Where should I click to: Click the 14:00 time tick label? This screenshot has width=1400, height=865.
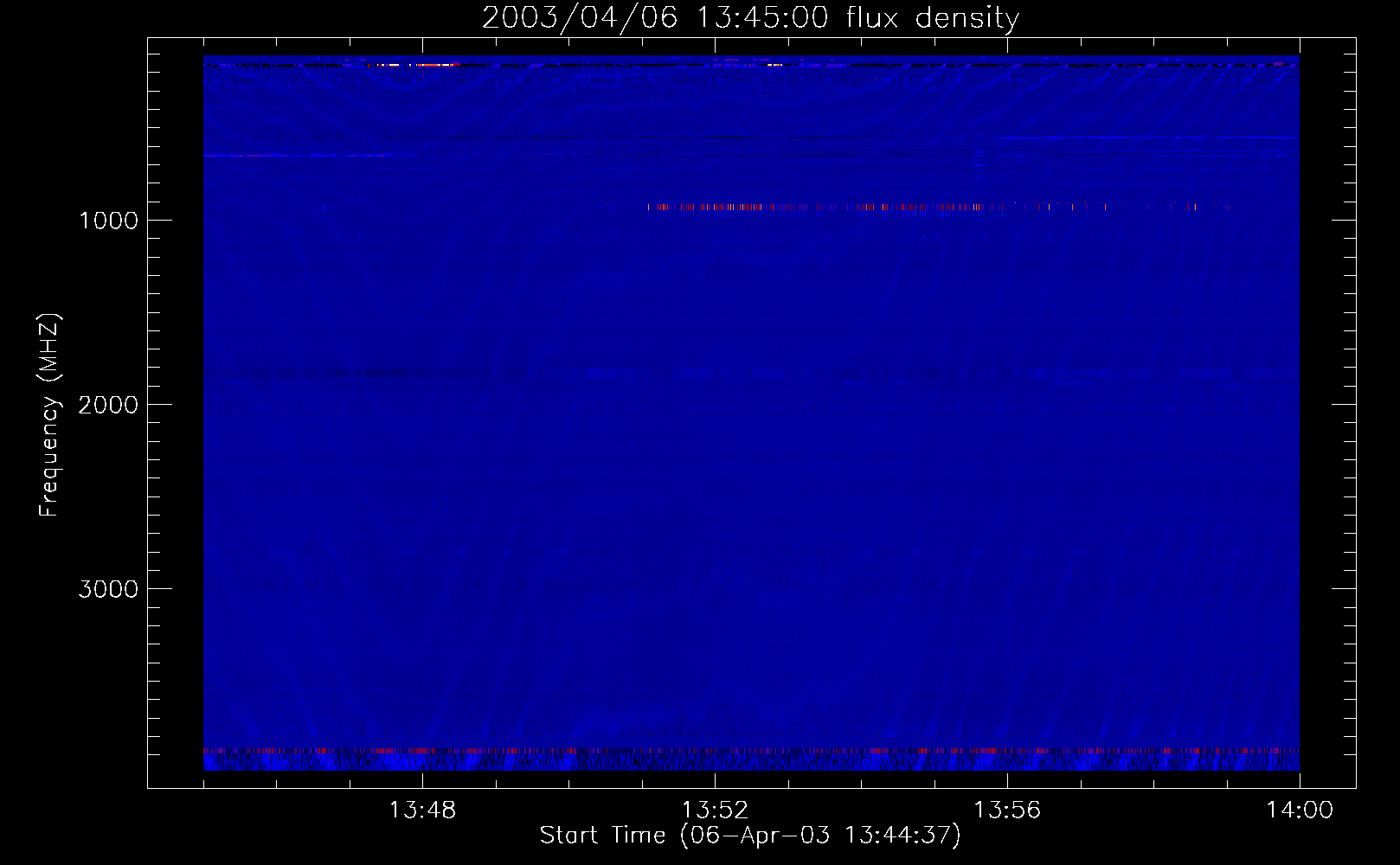(x=1300, y=811)
